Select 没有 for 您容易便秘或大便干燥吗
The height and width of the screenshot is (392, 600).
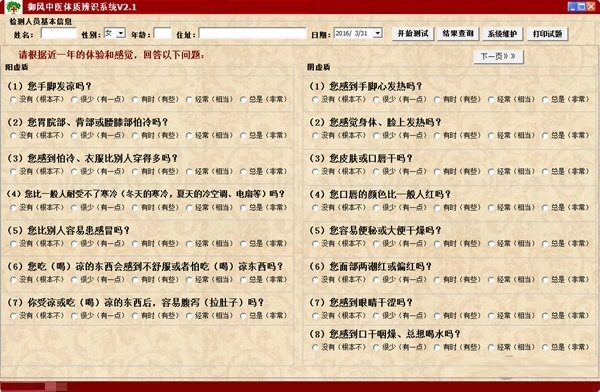315,244
